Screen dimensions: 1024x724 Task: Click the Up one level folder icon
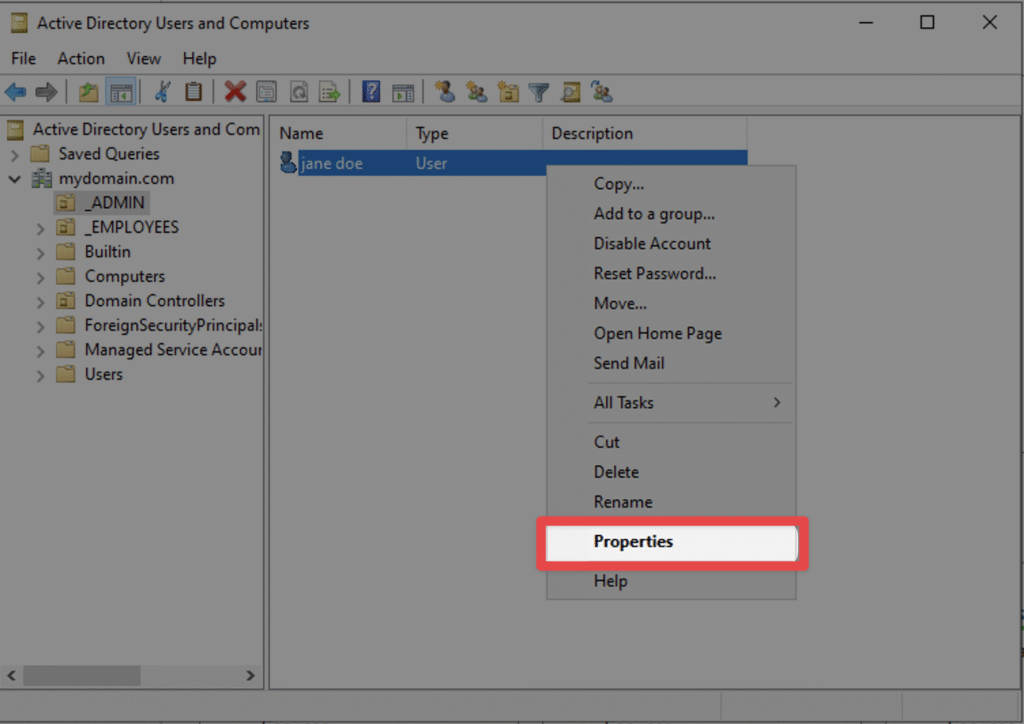coord(89,93)
